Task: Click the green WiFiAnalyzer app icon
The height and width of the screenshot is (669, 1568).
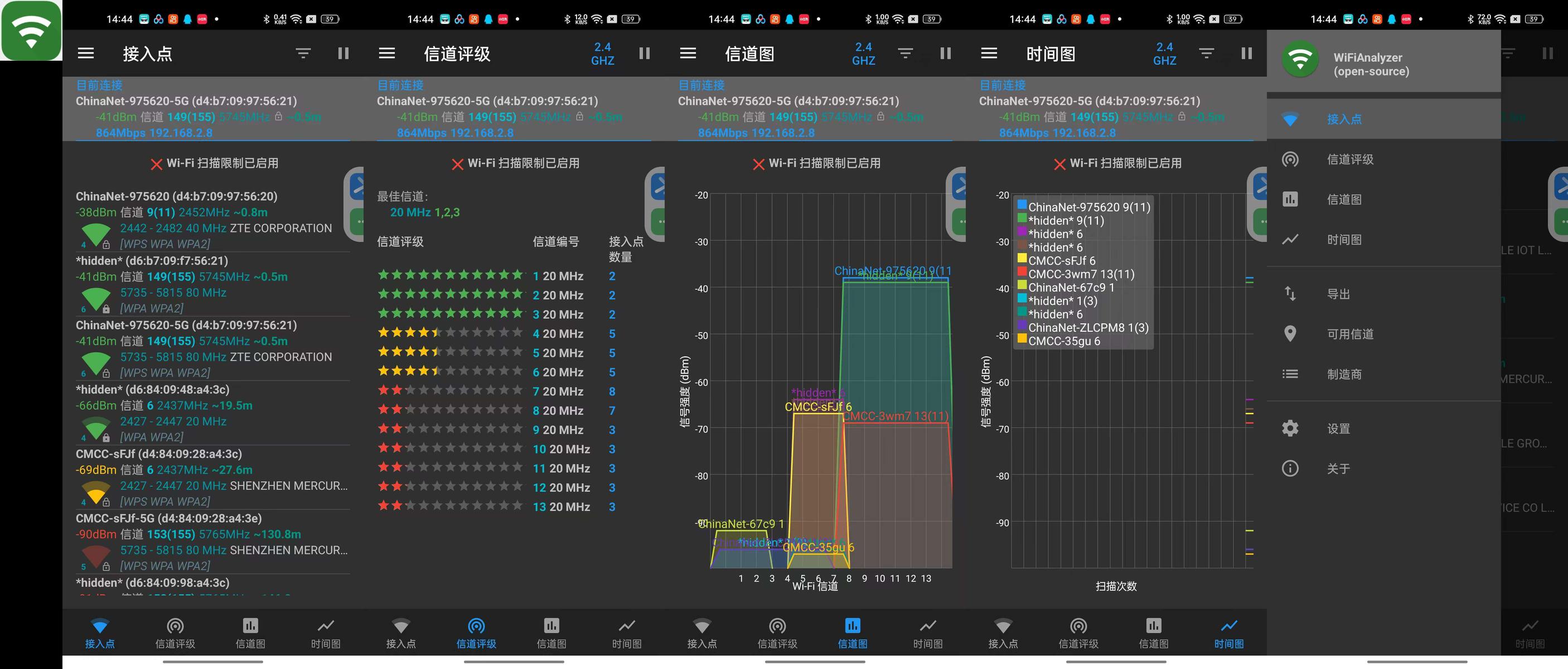Action: (31, 31)
